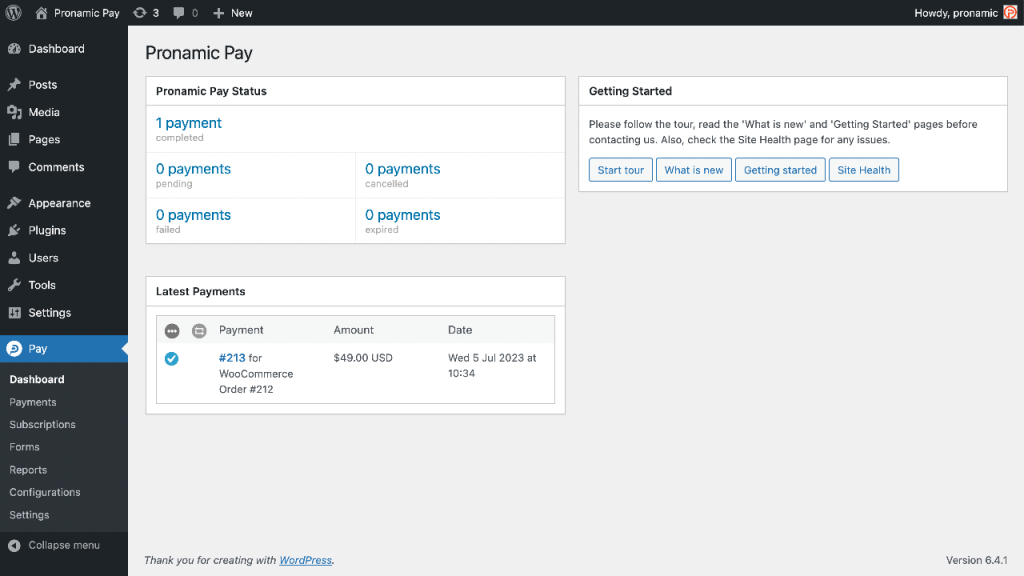Click the Appearance brush icon
The image size is (1024, 576).
[x=14, y=203]
